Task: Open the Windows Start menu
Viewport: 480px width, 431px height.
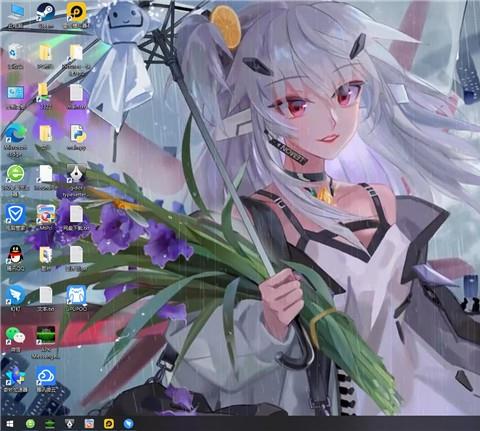Action: click(x=10, y=424)
